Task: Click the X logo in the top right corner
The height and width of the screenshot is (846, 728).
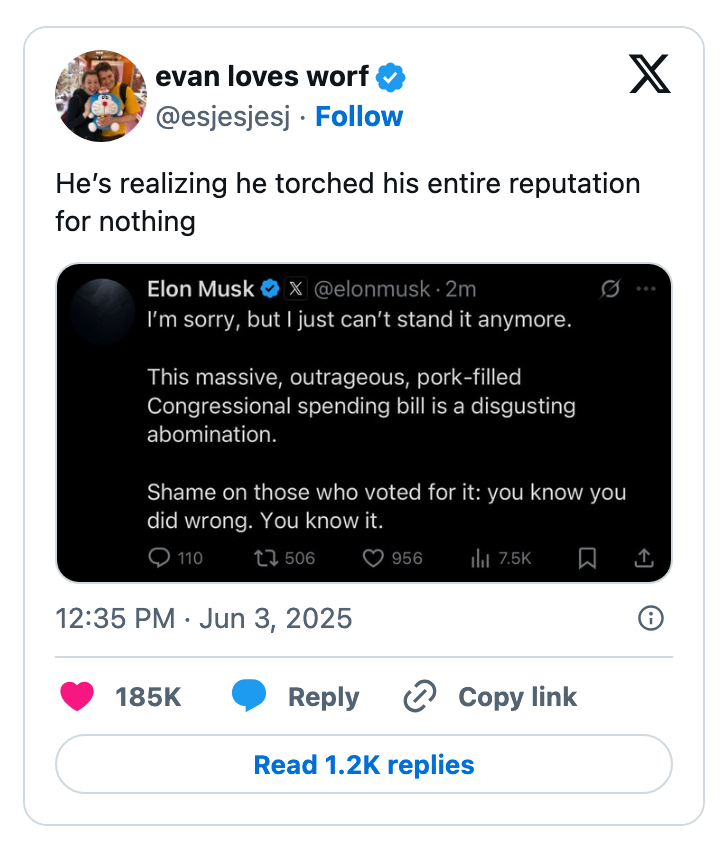Action: point(649,75)
